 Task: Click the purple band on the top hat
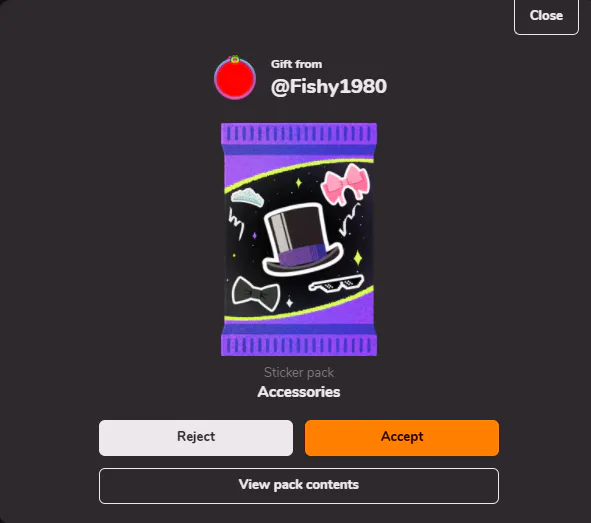click(302, 255)
